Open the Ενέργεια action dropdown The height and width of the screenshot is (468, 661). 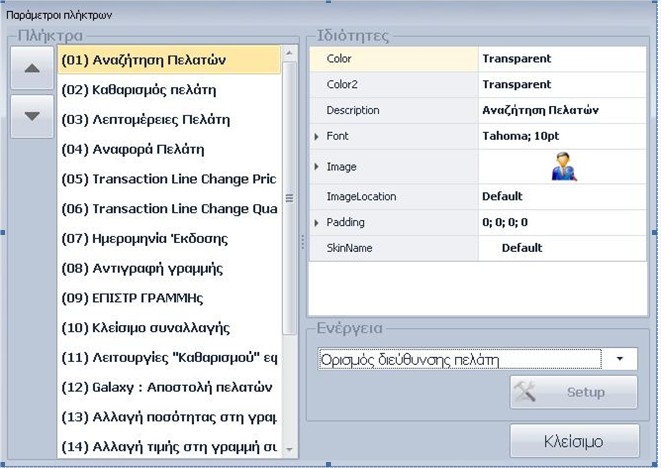click(620, 358)
